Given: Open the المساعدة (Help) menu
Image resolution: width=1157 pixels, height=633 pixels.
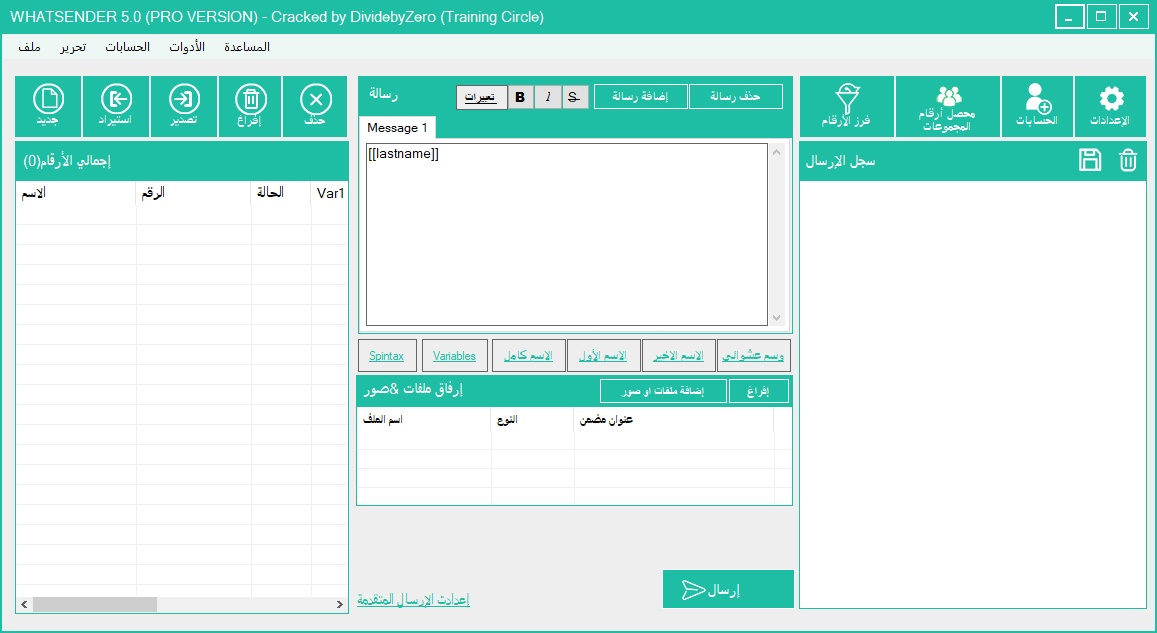Looking at the screenshot, I should click(x=246, y=46).
